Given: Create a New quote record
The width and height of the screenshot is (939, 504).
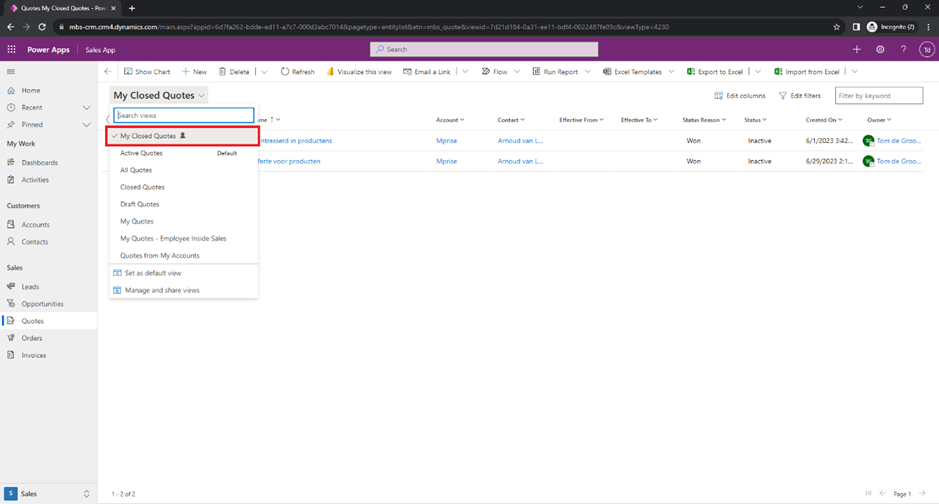Looking at the screenshot, I should (x=195, y=71).
